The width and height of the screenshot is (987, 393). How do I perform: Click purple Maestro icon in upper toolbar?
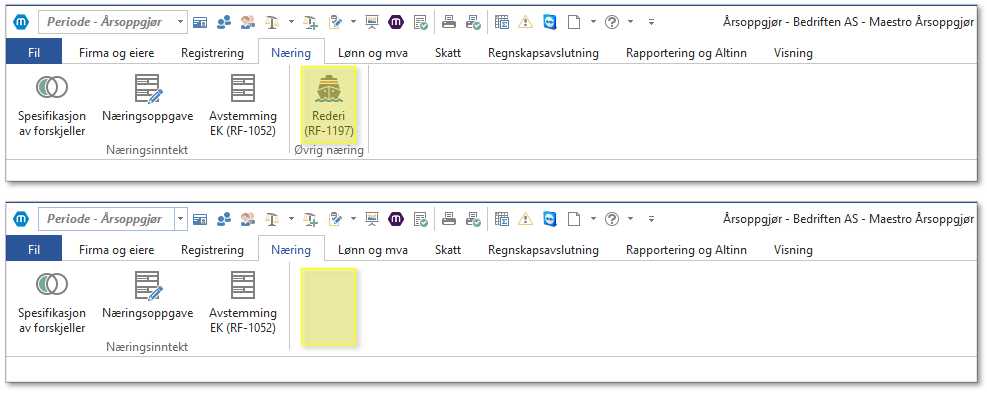tap(396, 23)
